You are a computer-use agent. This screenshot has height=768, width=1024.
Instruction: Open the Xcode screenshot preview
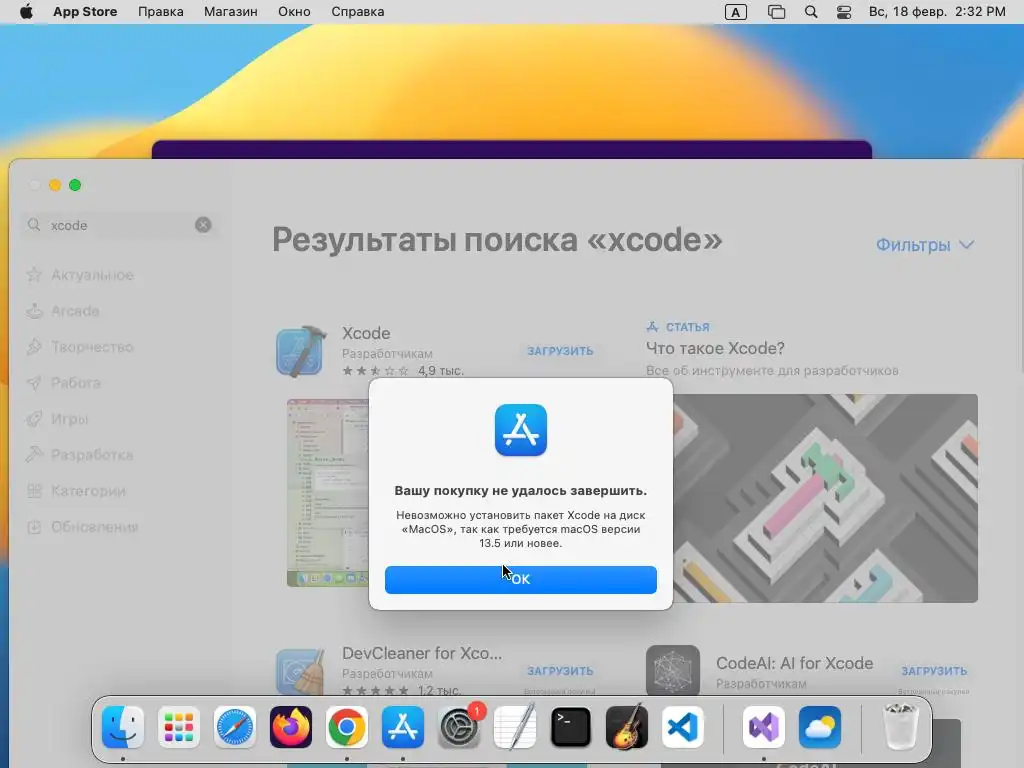click(x=327, y=492)
